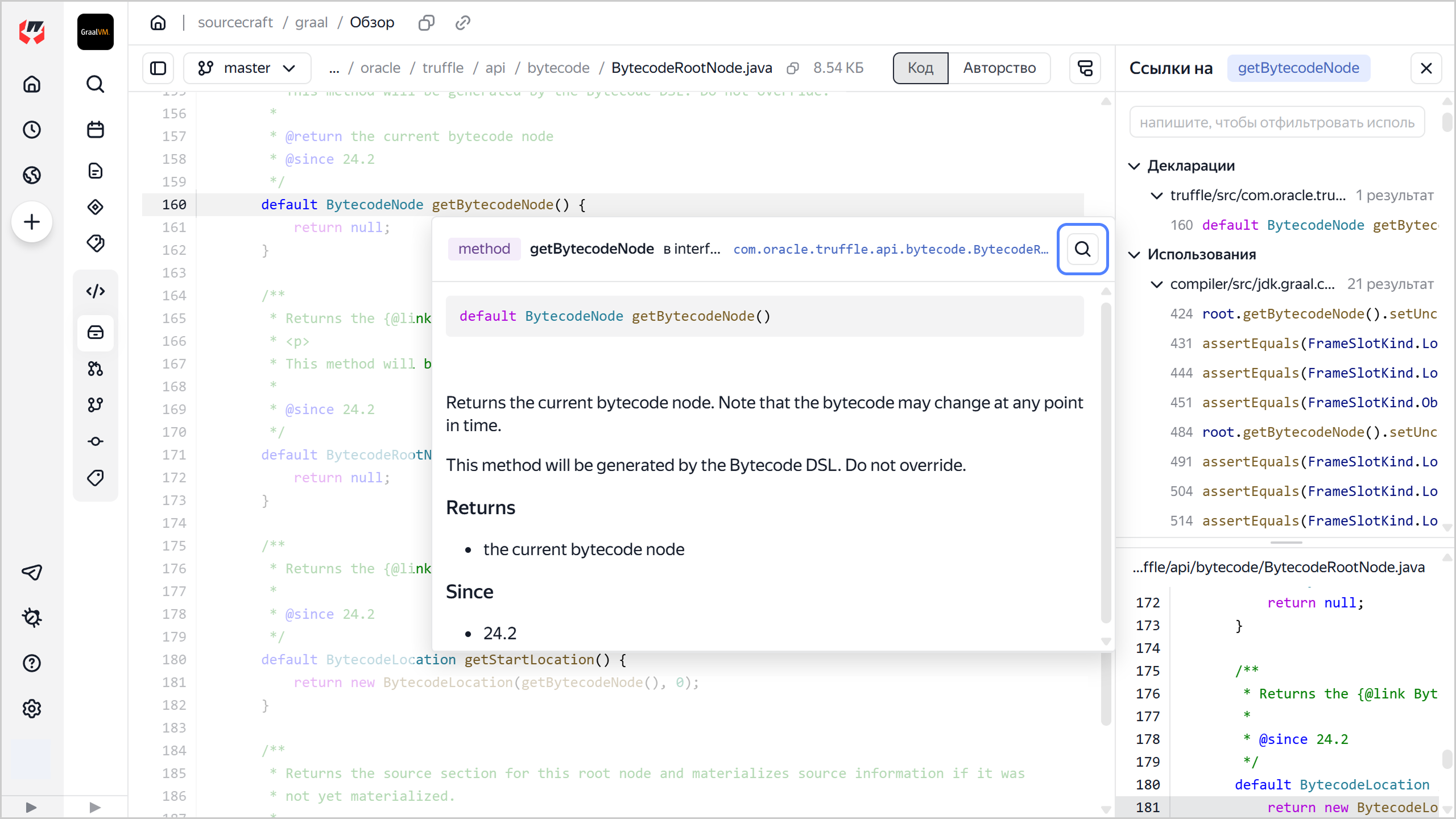Type in the usages filter field
Viewport: 1456px width, 819px height.
point(1276,121)
